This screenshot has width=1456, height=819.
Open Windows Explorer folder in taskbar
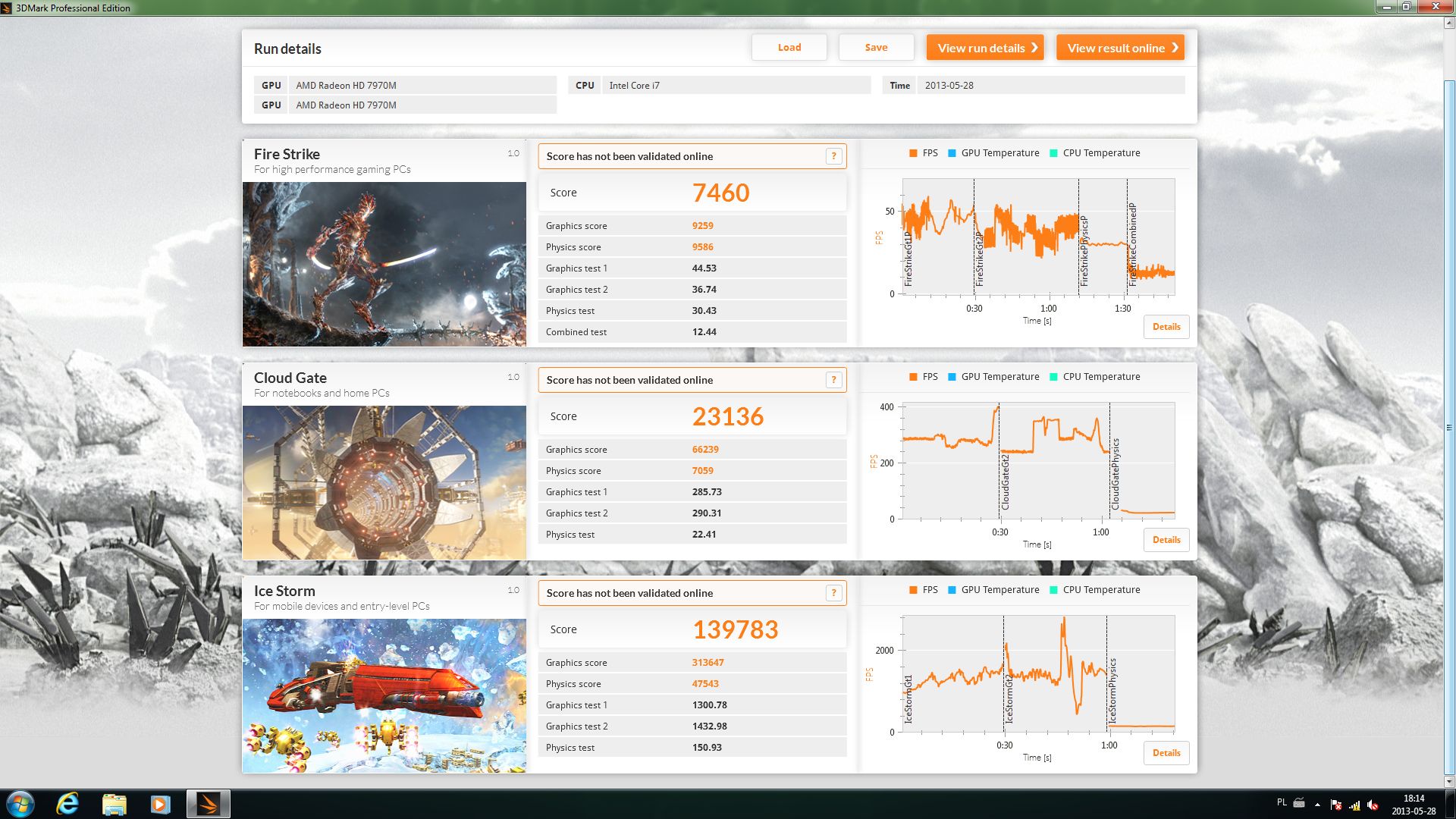114,804
